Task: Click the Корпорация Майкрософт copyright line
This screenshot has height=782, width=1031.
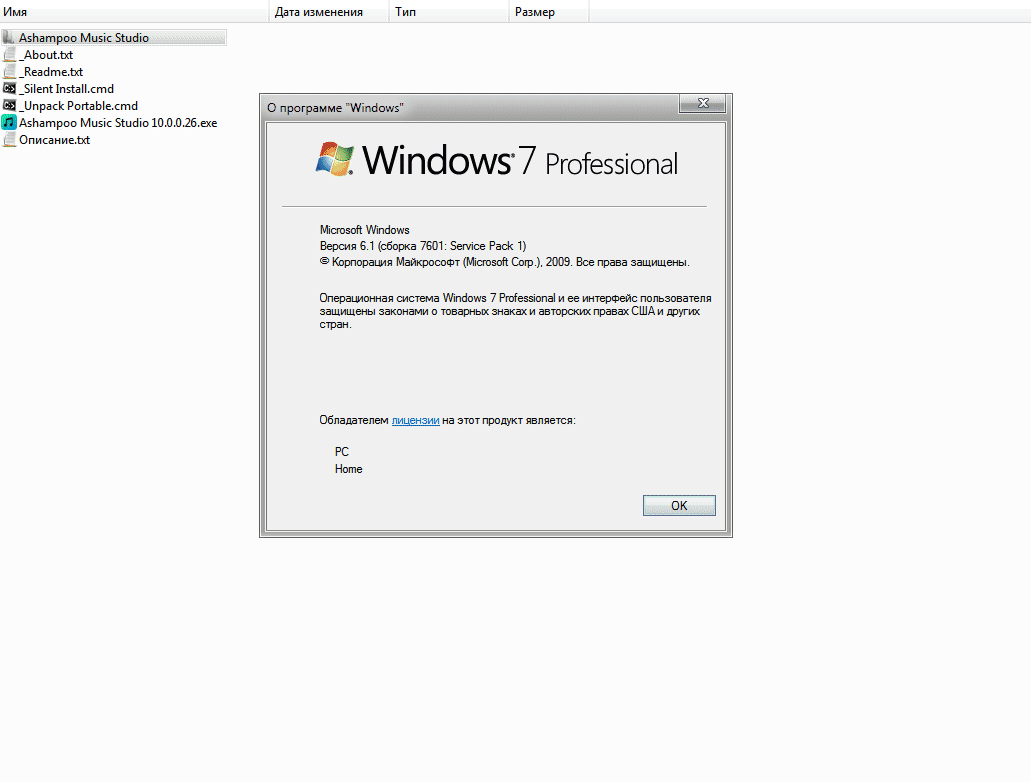Action: pos(504,262)
